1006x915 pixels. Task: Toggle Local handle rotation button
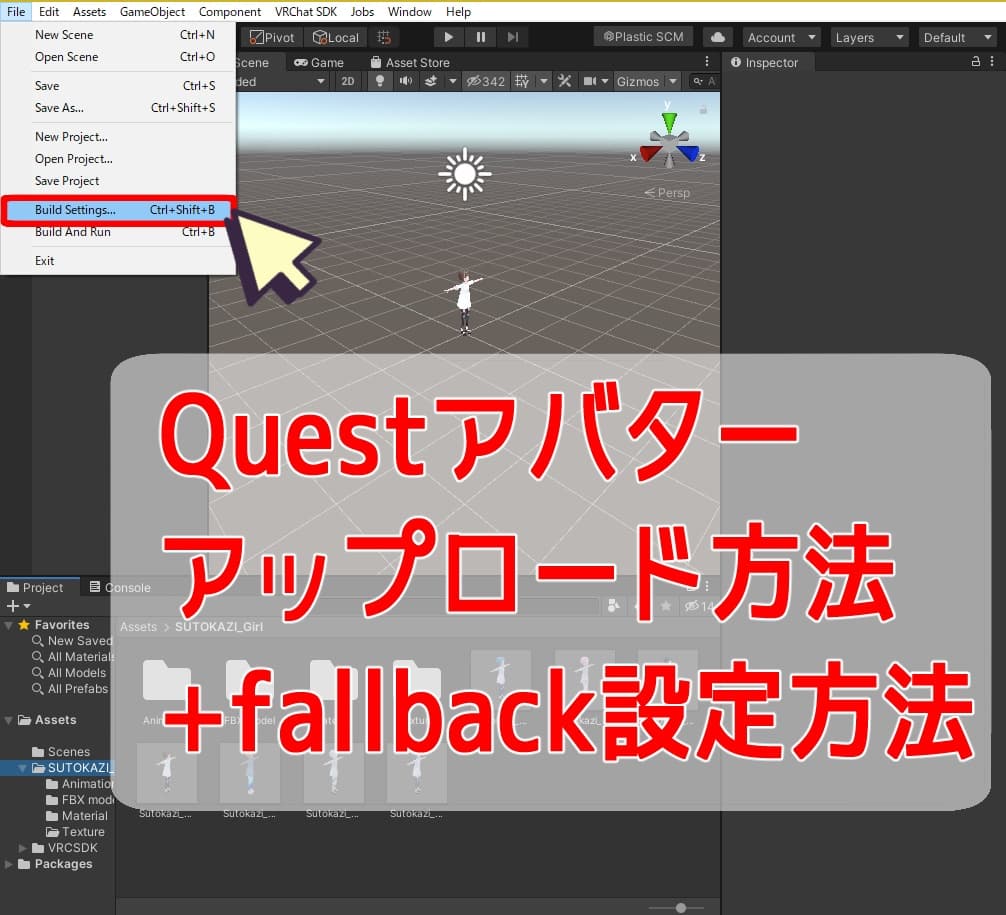pyautogui.click(x=336, y=37)
